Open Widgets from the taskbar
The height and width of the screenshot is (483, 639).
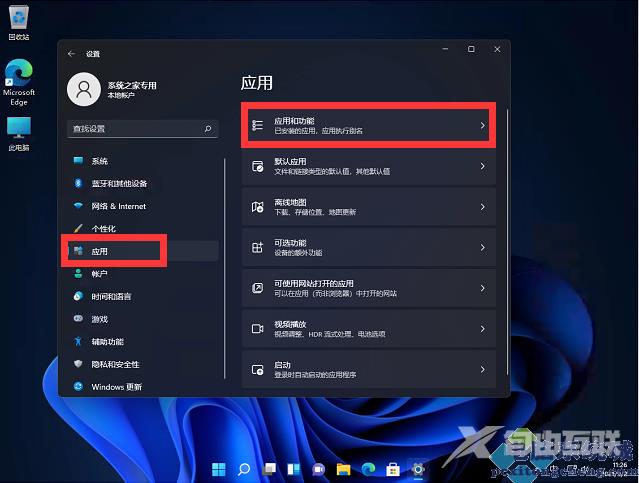294,470
